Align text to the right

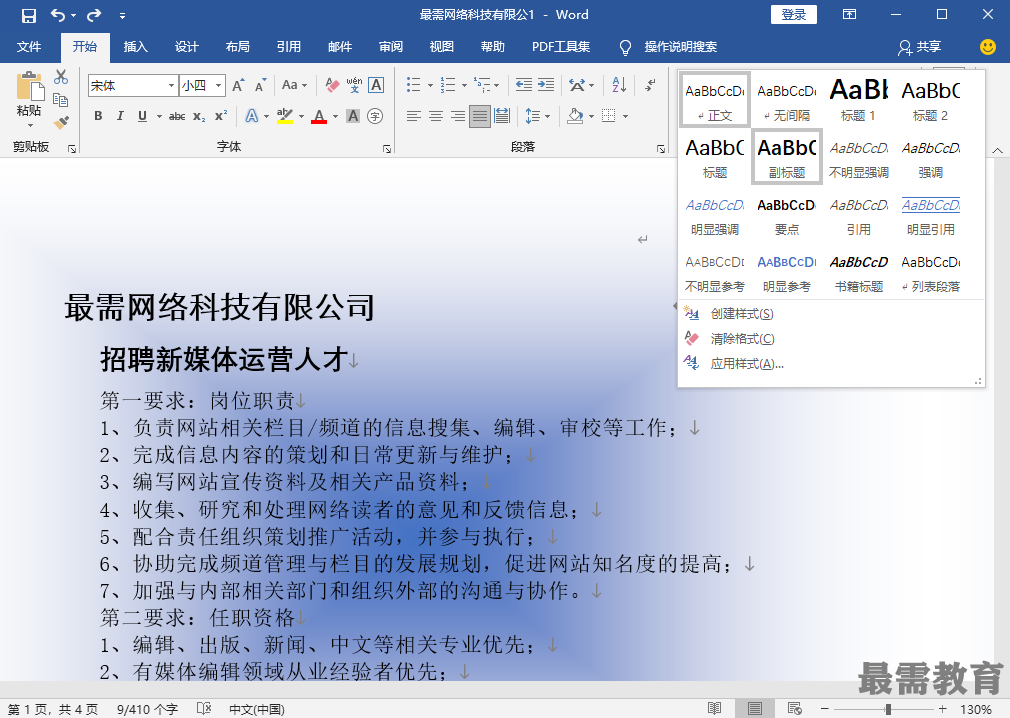(x=457, y=116)
